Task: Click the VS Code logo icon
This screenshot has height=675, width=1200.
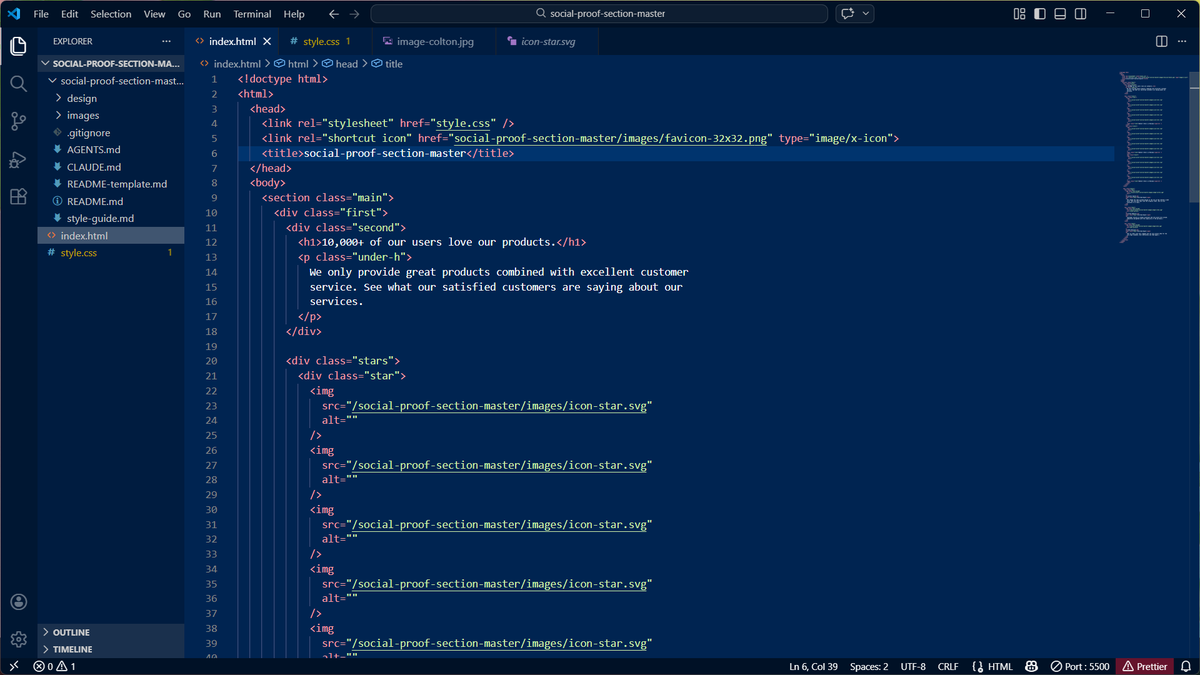Action: [14, 14]
